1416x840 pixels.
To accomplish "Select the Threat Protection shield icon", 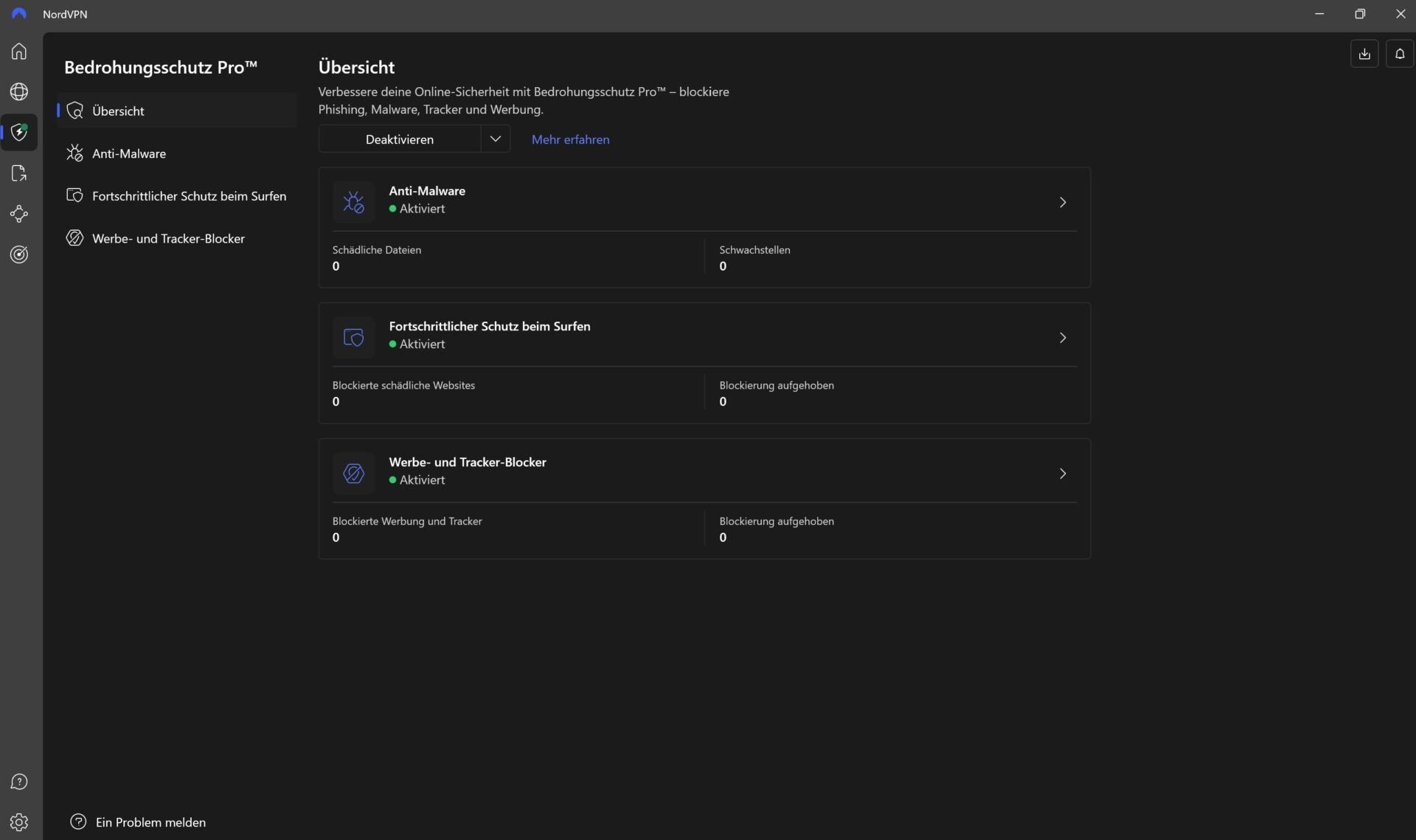I will (19, 132).
